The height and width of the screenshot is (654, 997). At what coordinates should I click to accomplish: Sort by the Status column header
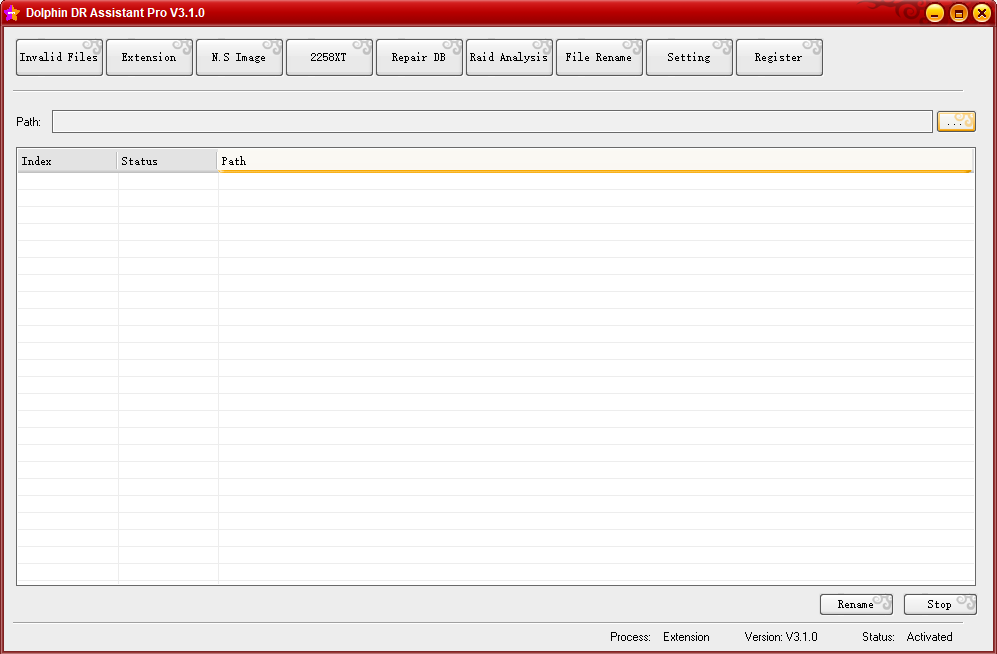coord(167,161)
